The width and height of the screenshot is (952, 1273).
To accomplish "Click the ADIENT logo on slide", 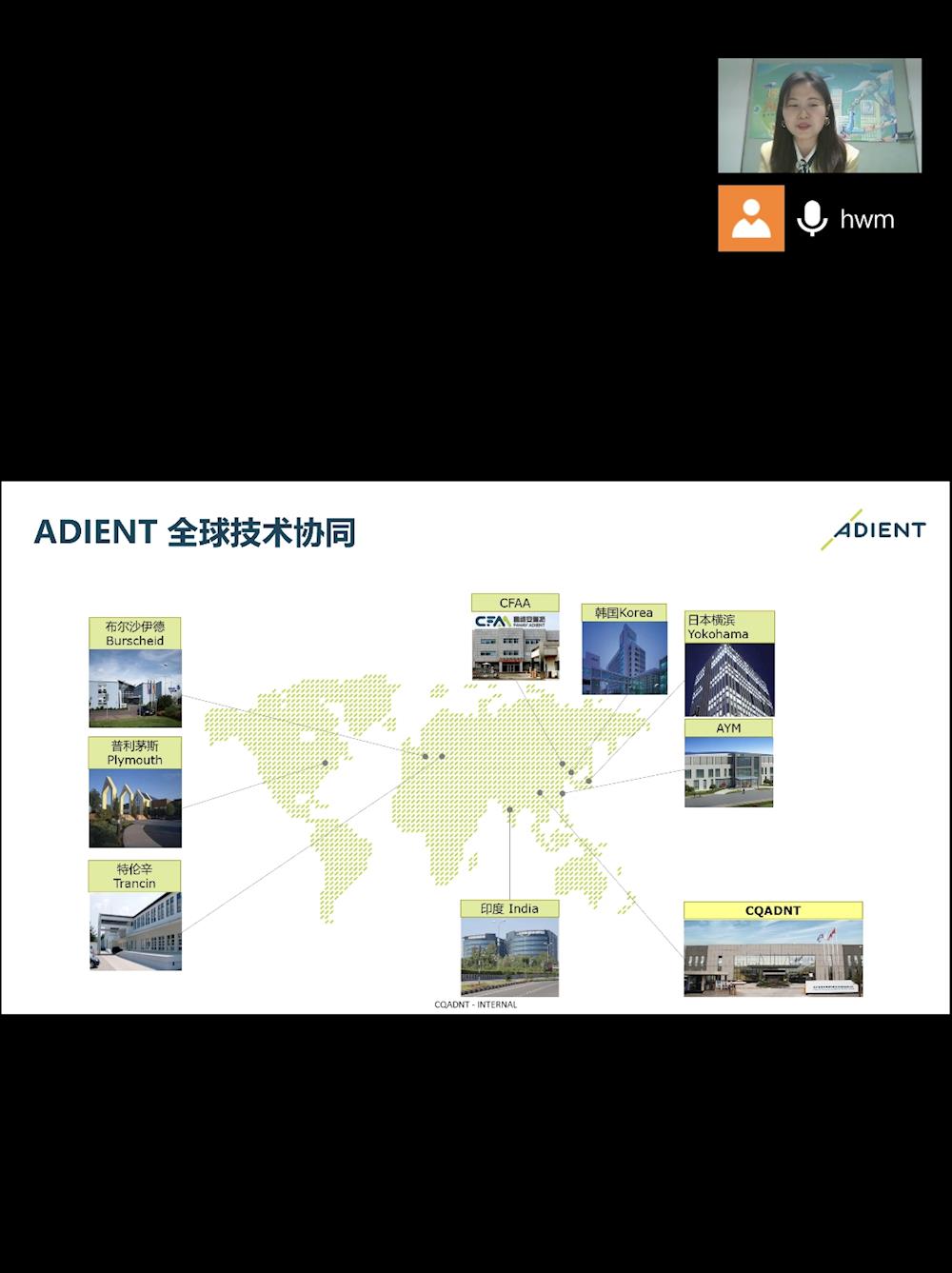I will 874,529.
